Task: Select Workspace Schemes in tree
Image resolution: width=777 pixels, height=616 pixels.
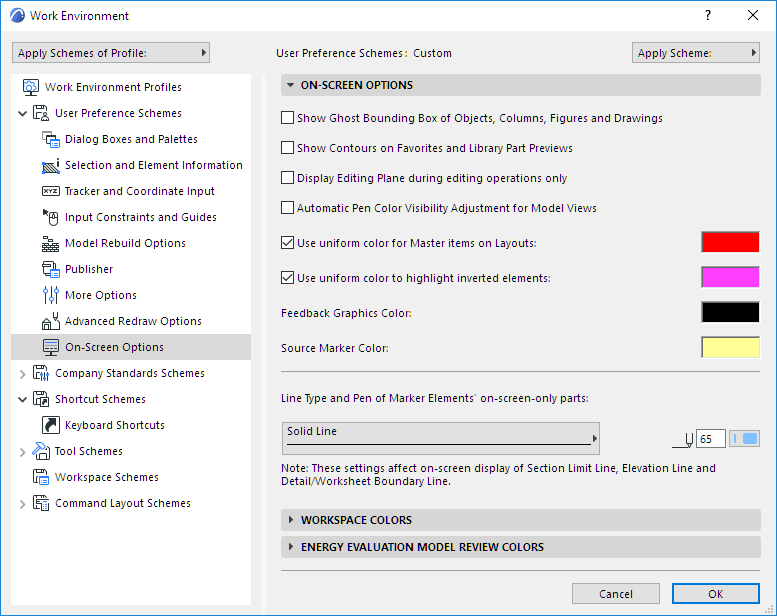Action: (107, 477)
